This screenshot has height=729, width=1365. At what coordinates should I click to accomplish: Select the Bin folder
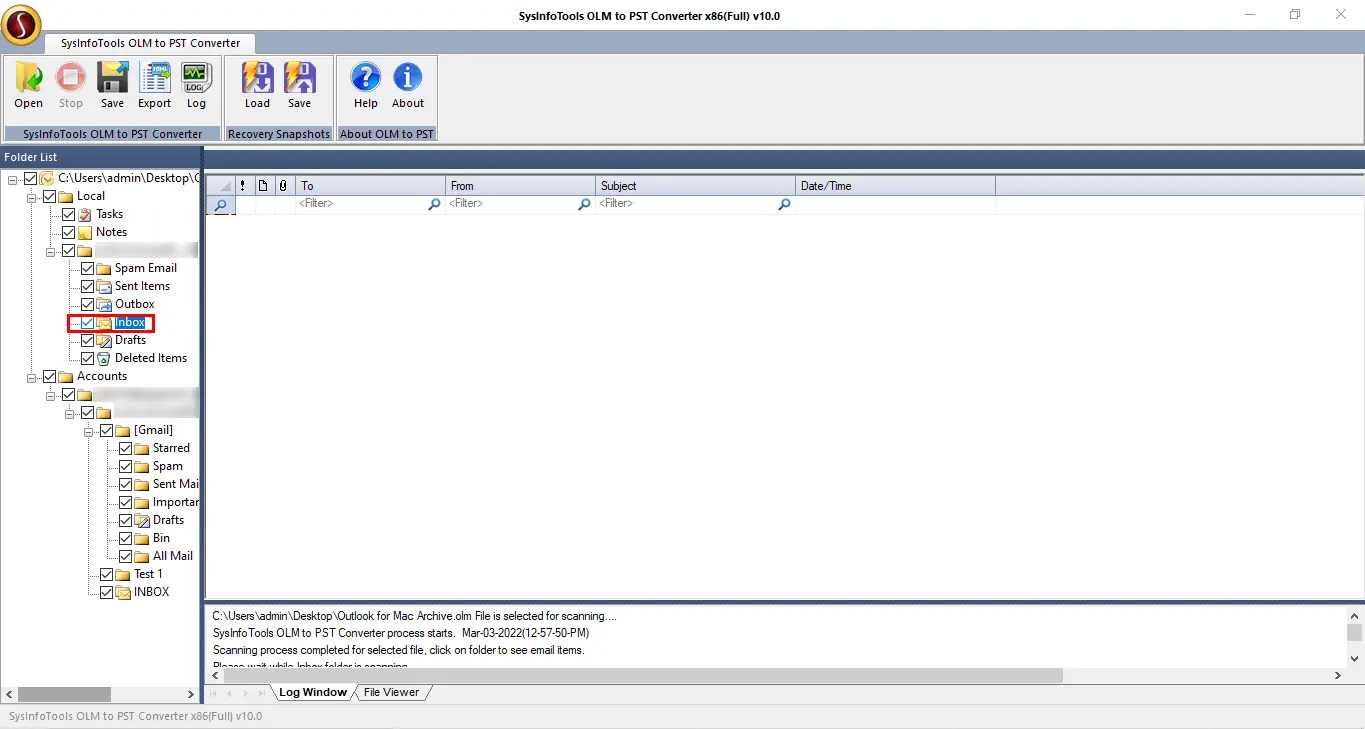pos(161,538)
